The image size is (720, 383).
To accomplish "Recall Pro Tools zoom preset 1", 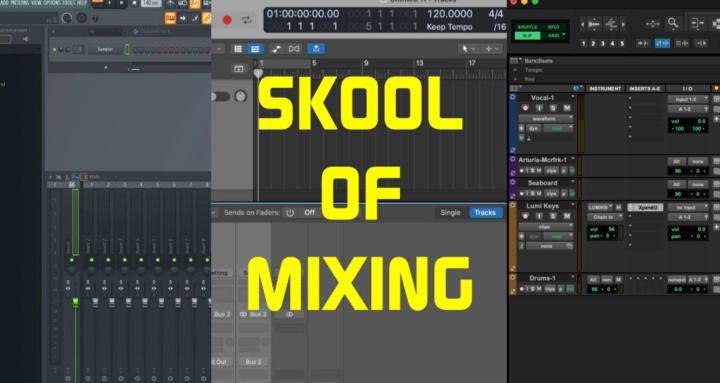I will click(x=583, y=44).
